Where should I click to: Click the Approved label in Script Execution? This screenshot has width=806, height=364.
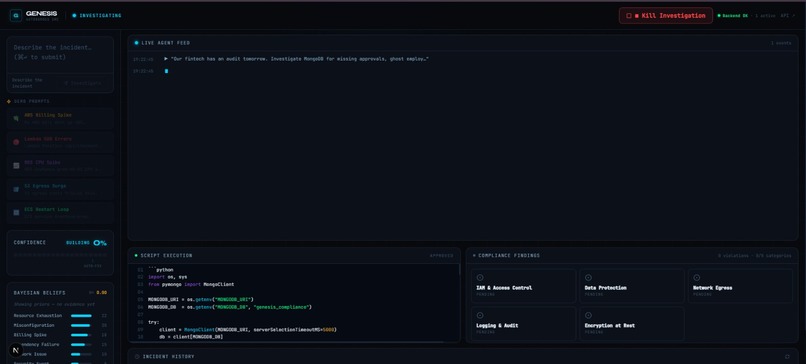click(x=442, y=256)
